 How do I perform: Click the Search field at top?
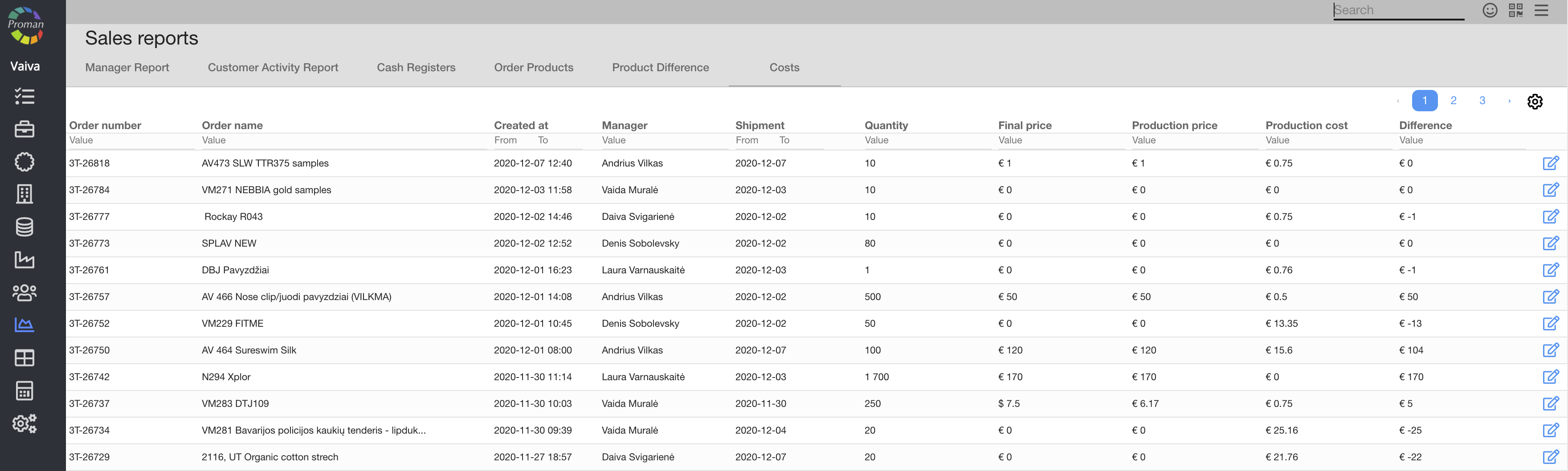[1397, 10]
